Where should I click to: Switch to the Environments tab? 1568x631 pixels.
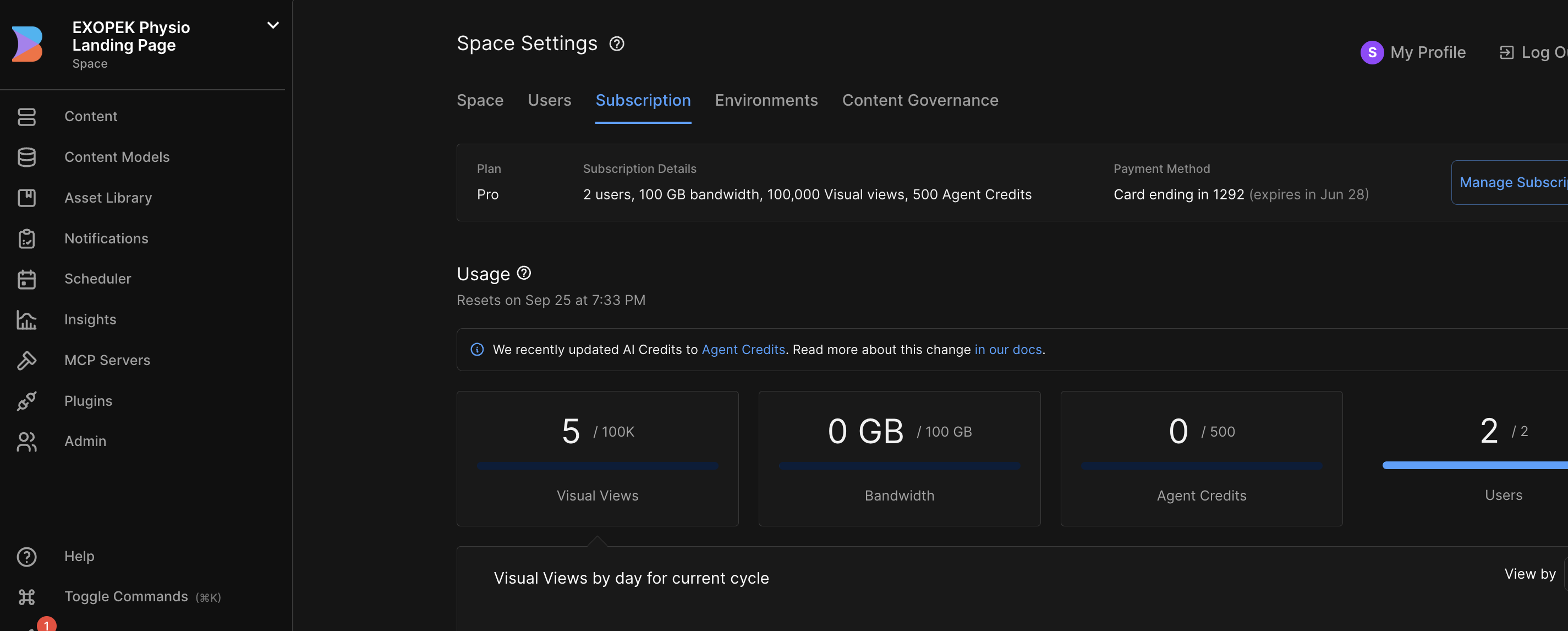(766, 101)
